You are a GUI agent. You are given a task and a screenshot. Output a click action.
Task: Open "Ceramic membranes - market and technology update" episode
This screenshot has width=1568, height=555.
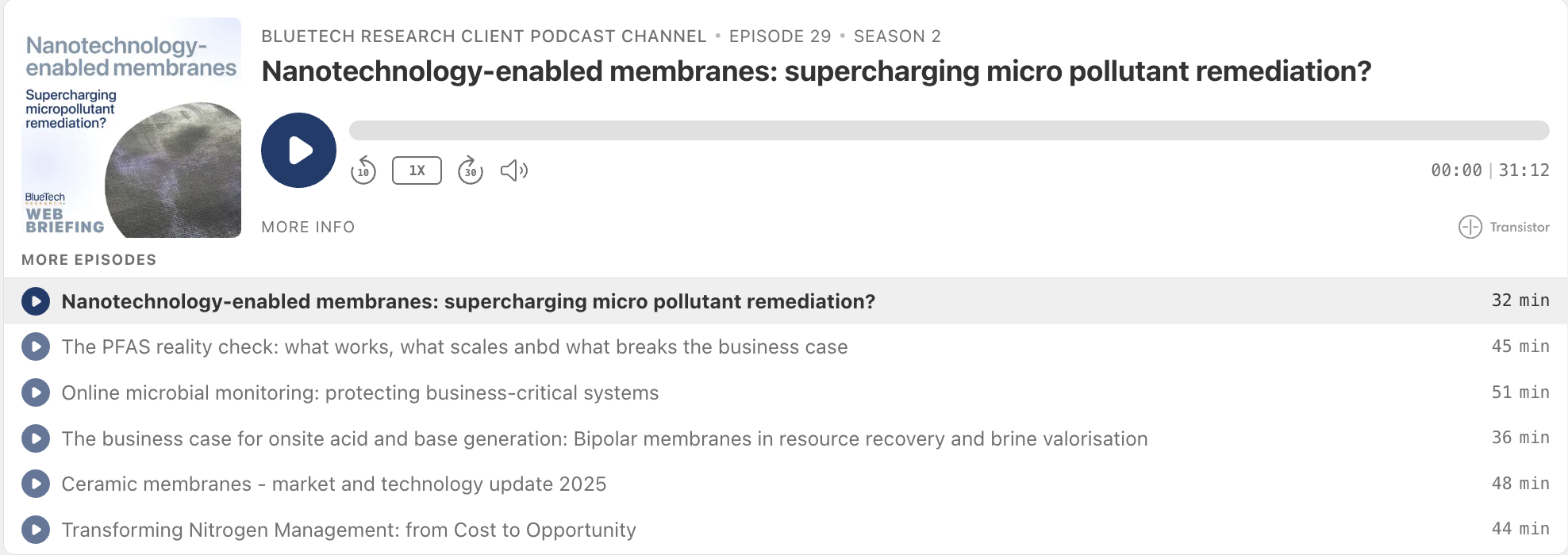pos(333,484)
